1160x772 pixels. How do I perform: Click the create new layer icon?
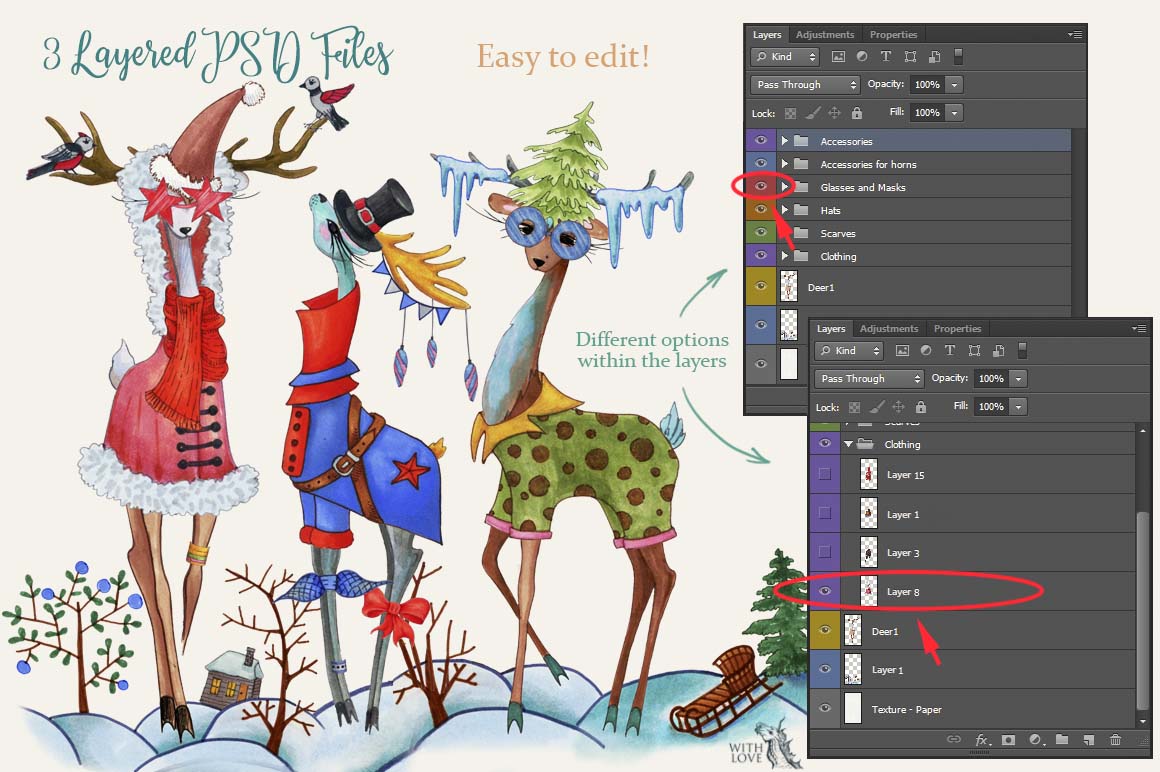click(x=1088, y=740)
